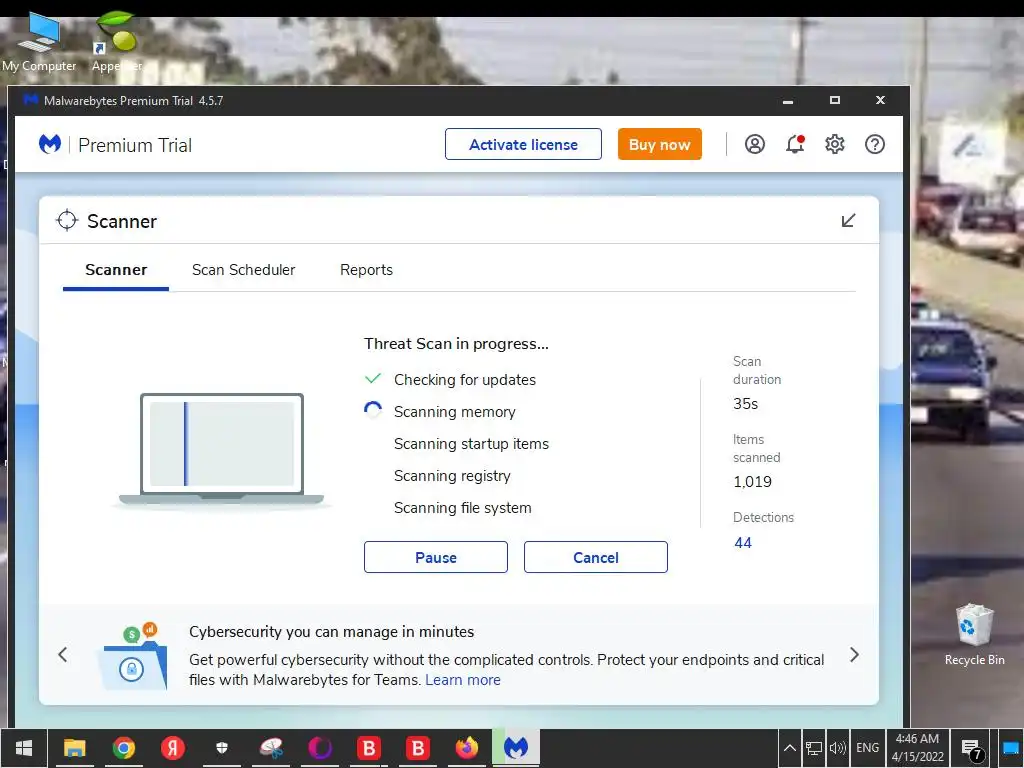
Task: Open the first red B taskbar icon
Action: (369, 748)
